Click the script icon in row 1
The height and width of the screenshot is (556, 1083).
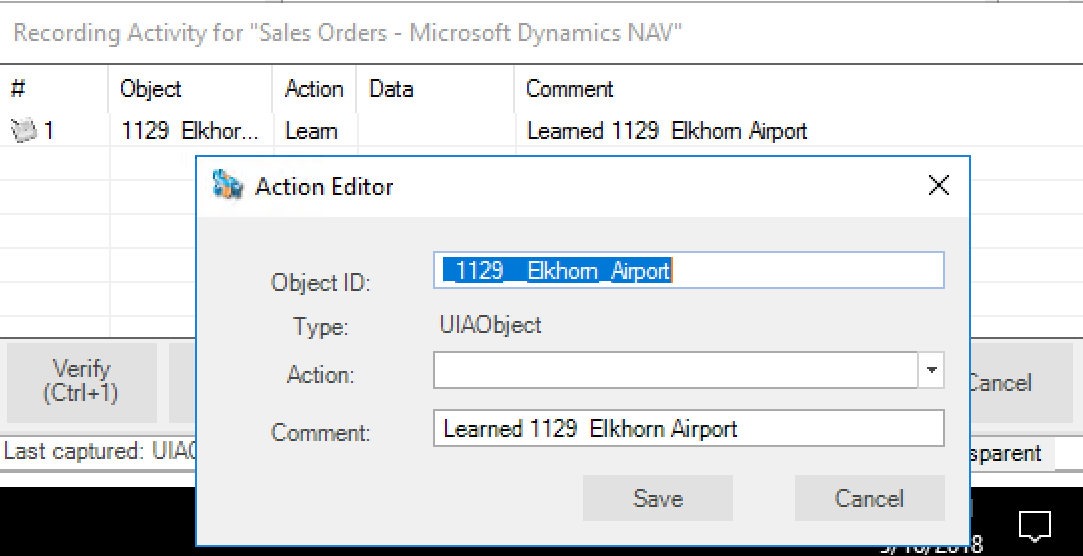22,131
